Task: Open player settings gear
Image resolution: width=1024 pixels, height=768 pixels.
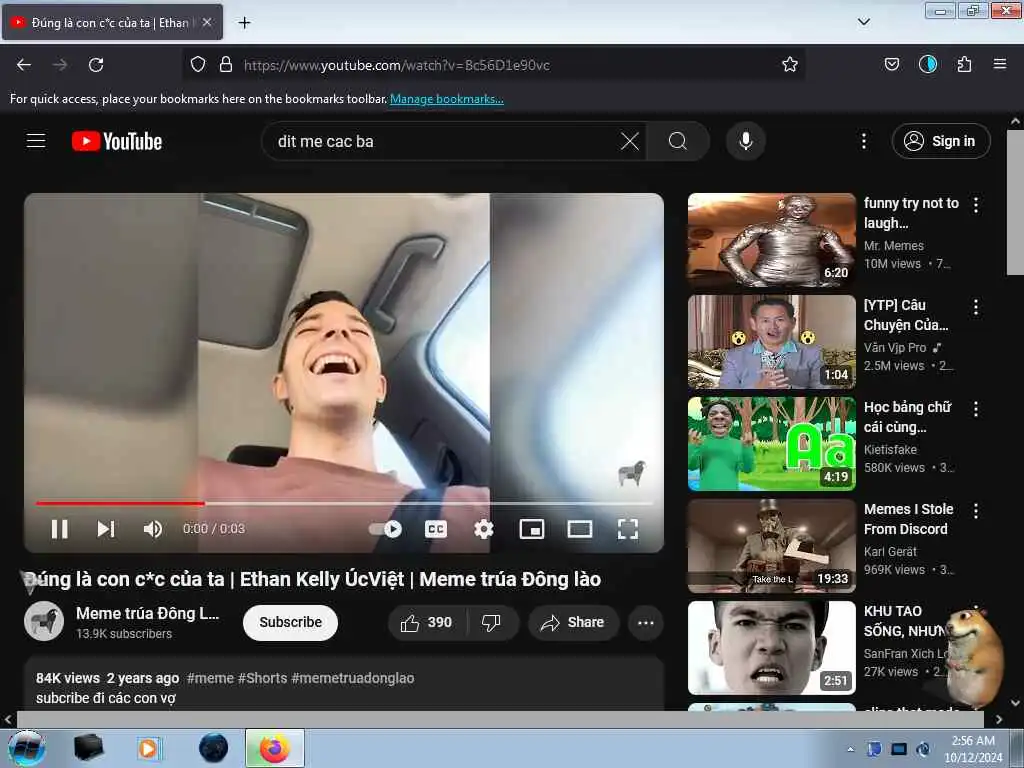Action: point(483,529)
